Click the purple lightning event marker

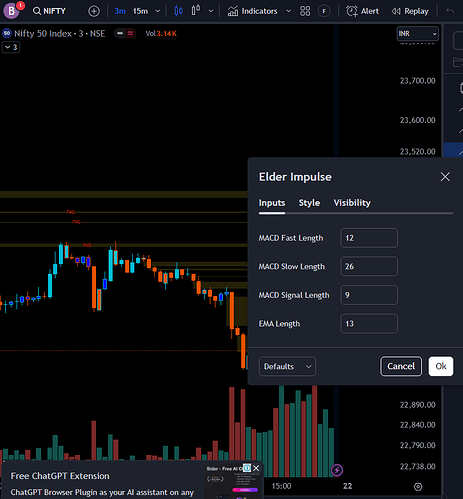tap(337, 470)
